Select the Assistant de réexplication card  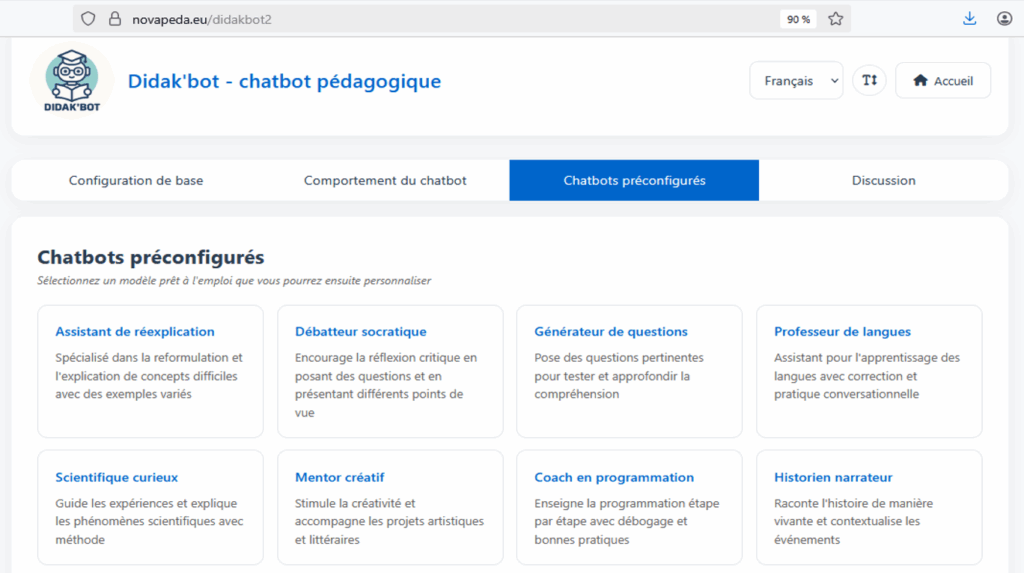click(150, 371)
